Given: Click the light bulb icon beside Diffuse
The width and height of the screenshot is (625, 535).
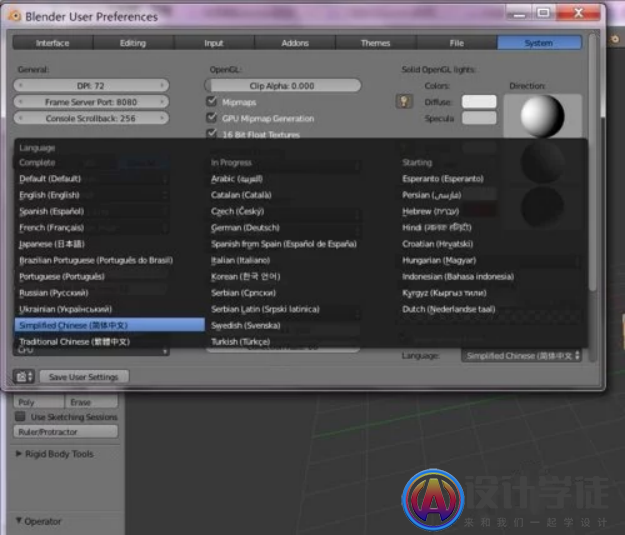Looking at the screenshot, I should pyautogui.click(x=404, y=102).
